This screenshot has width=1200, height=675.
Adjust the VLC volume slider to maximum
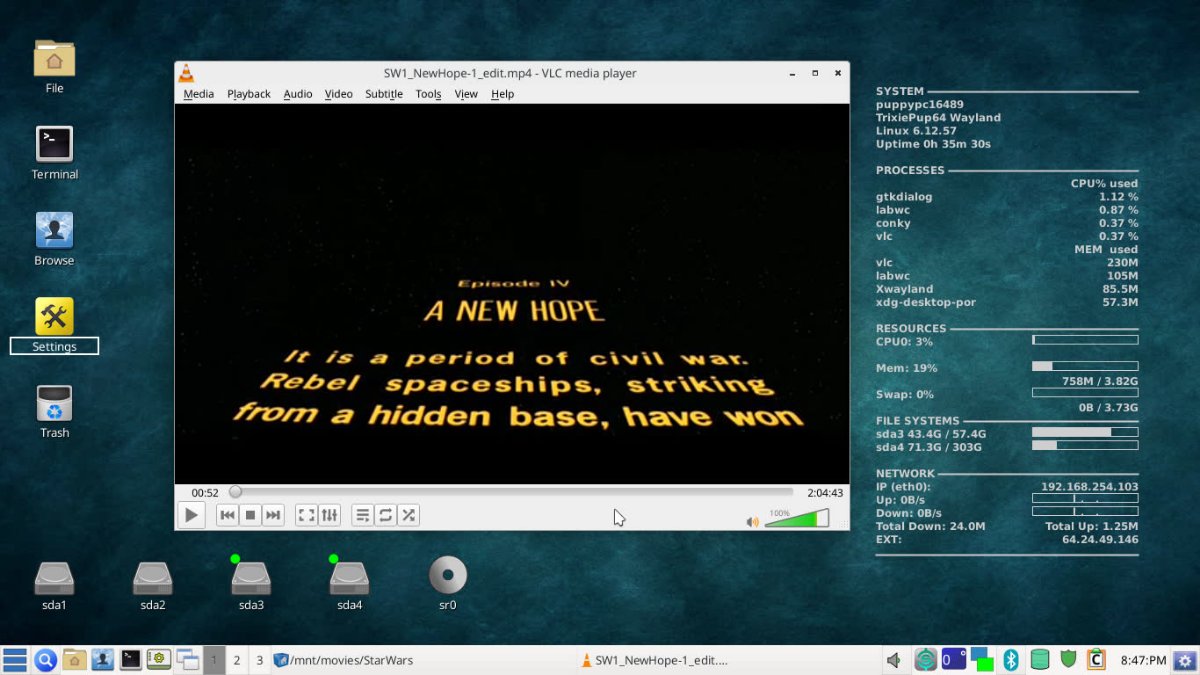click(828, 517)
